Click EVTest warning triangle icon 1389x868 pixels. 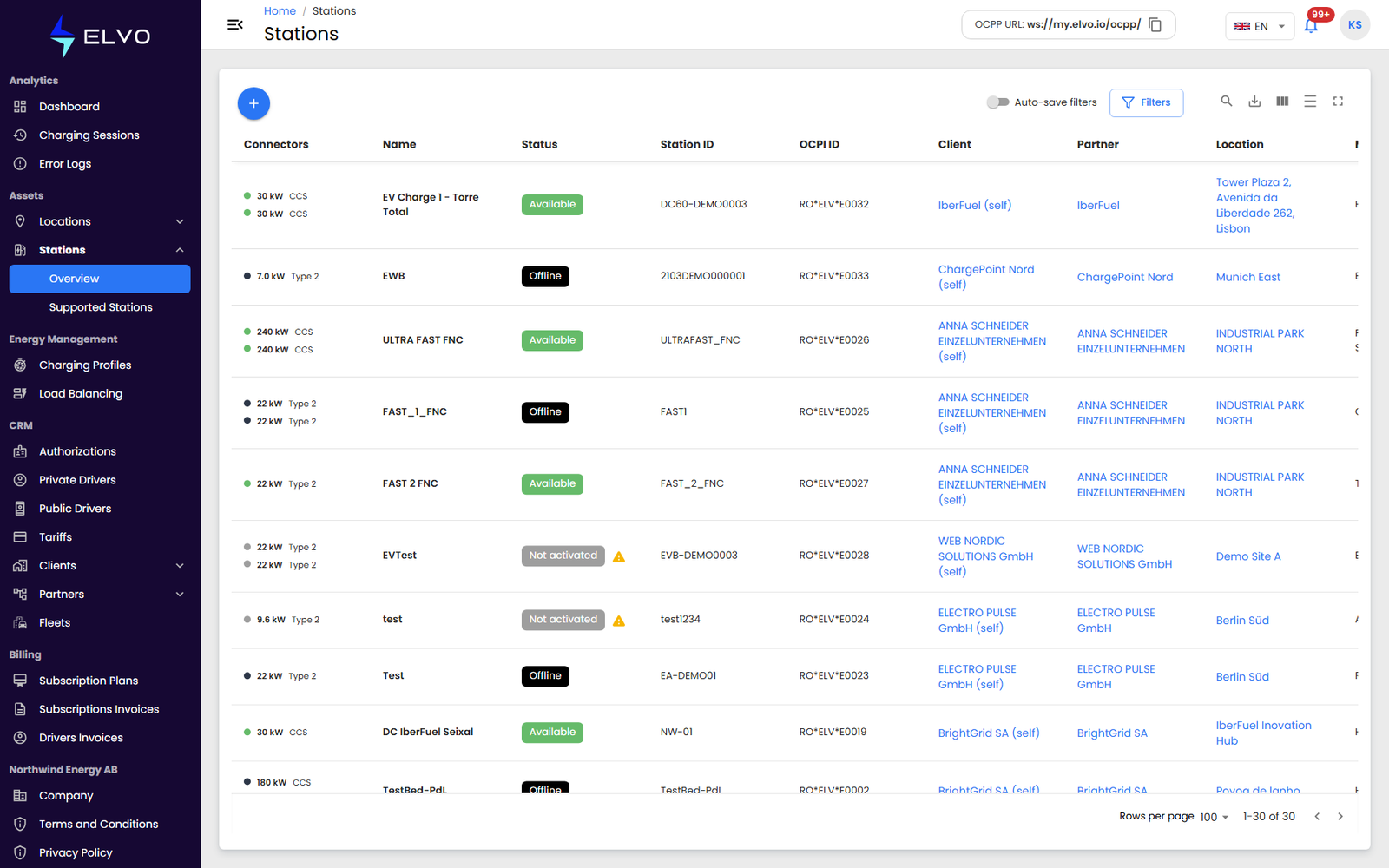(x=619, y=556)
